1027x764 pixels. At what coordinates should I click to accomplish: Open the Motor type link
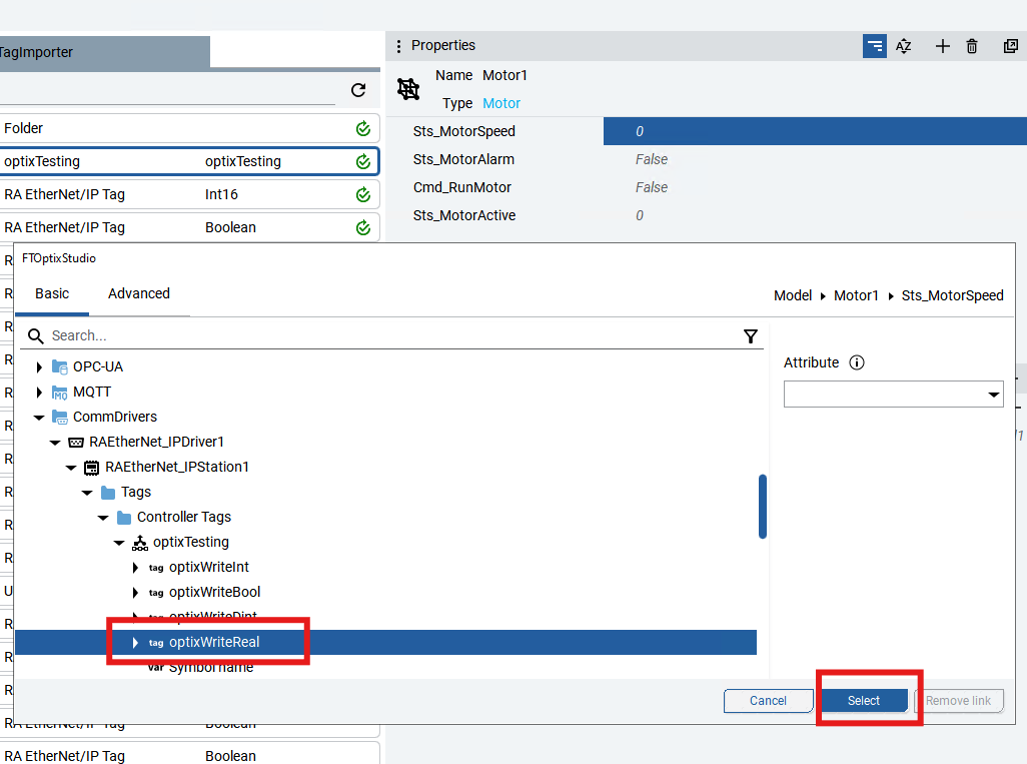coord(501,104)
